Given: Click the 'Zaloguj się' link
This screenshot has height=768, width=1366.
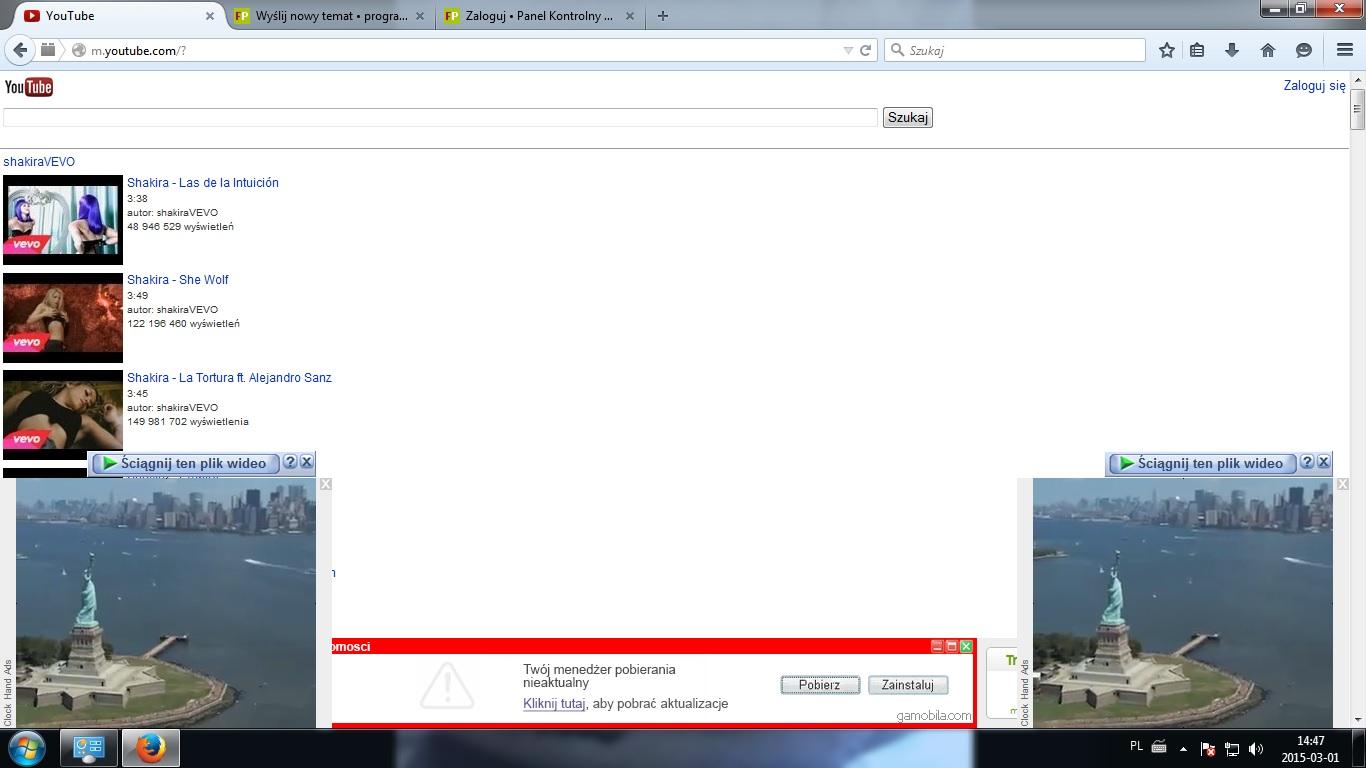Looking at the screenshot, I should 1314,86.
